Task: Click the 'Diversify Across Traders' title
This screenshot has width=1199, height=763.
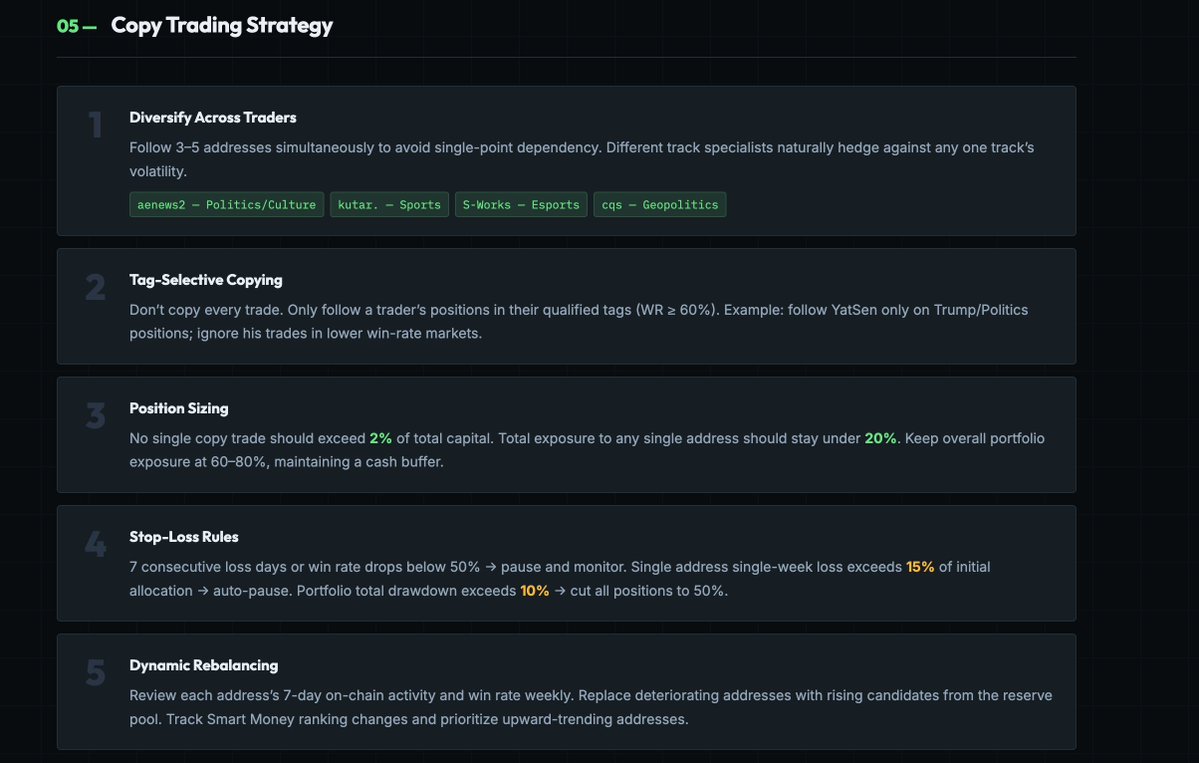Action: [x=213, y=117]
